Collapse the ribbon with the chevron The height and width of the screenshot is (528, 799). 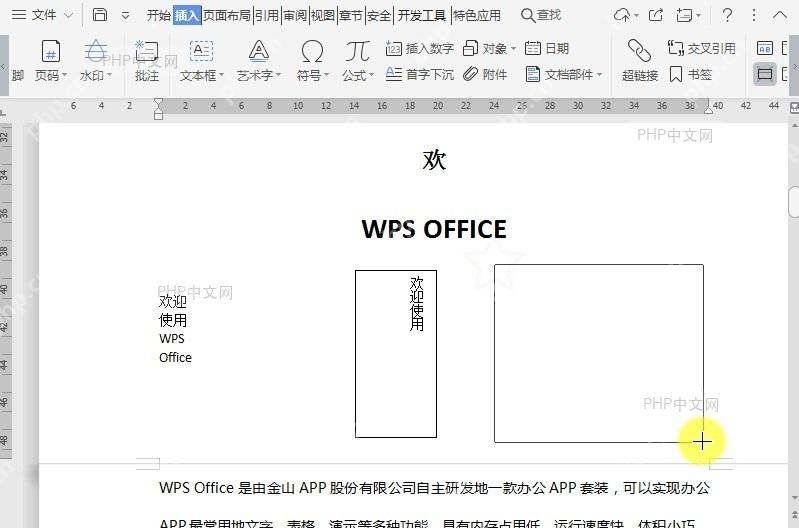click(780, 15)
